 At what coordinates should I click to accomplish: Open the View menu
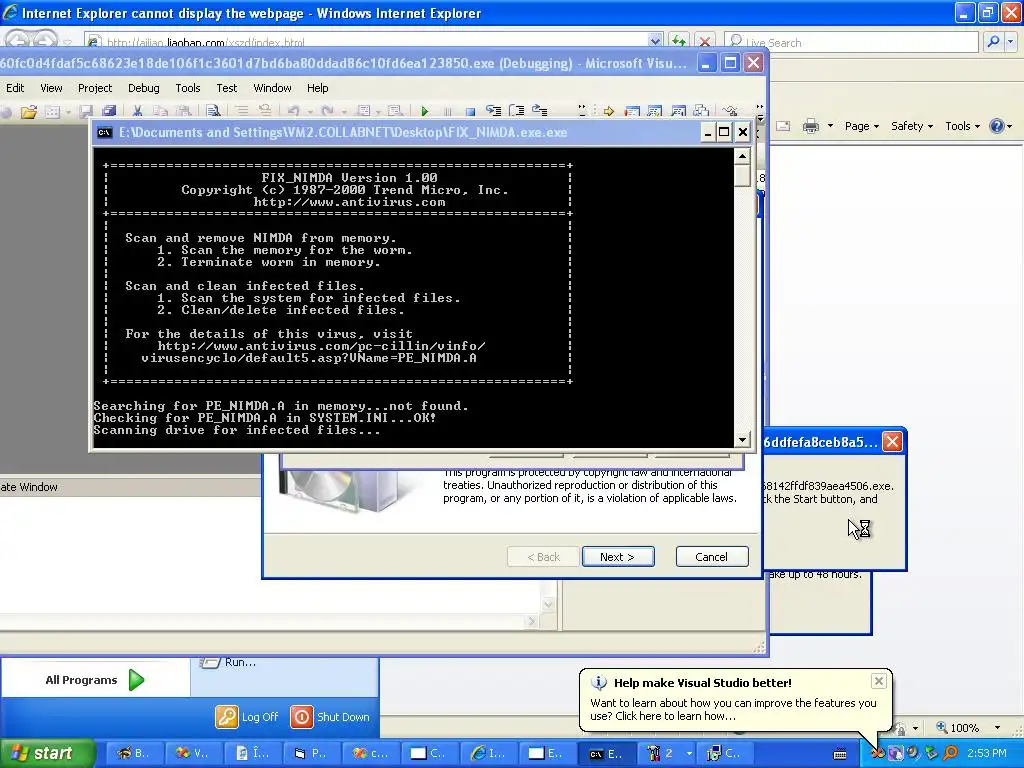tap(51, 88)
